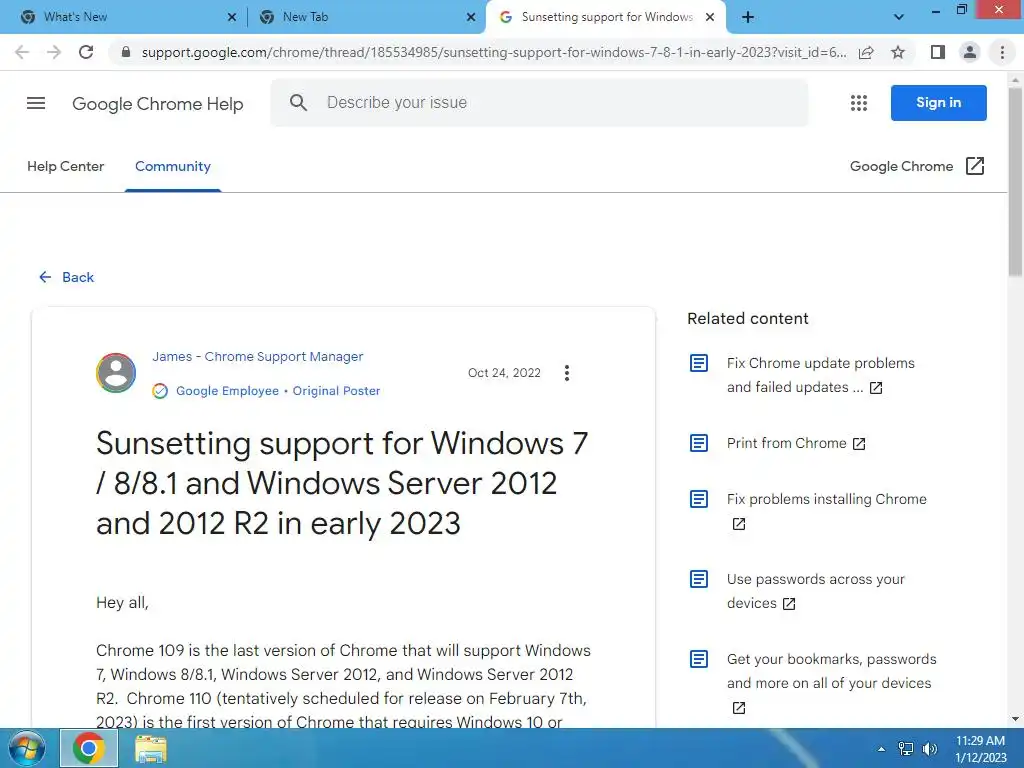The image size is (1024, 768).
Task: Click the scrollbar down arrow
Action: coord(1015,719)
